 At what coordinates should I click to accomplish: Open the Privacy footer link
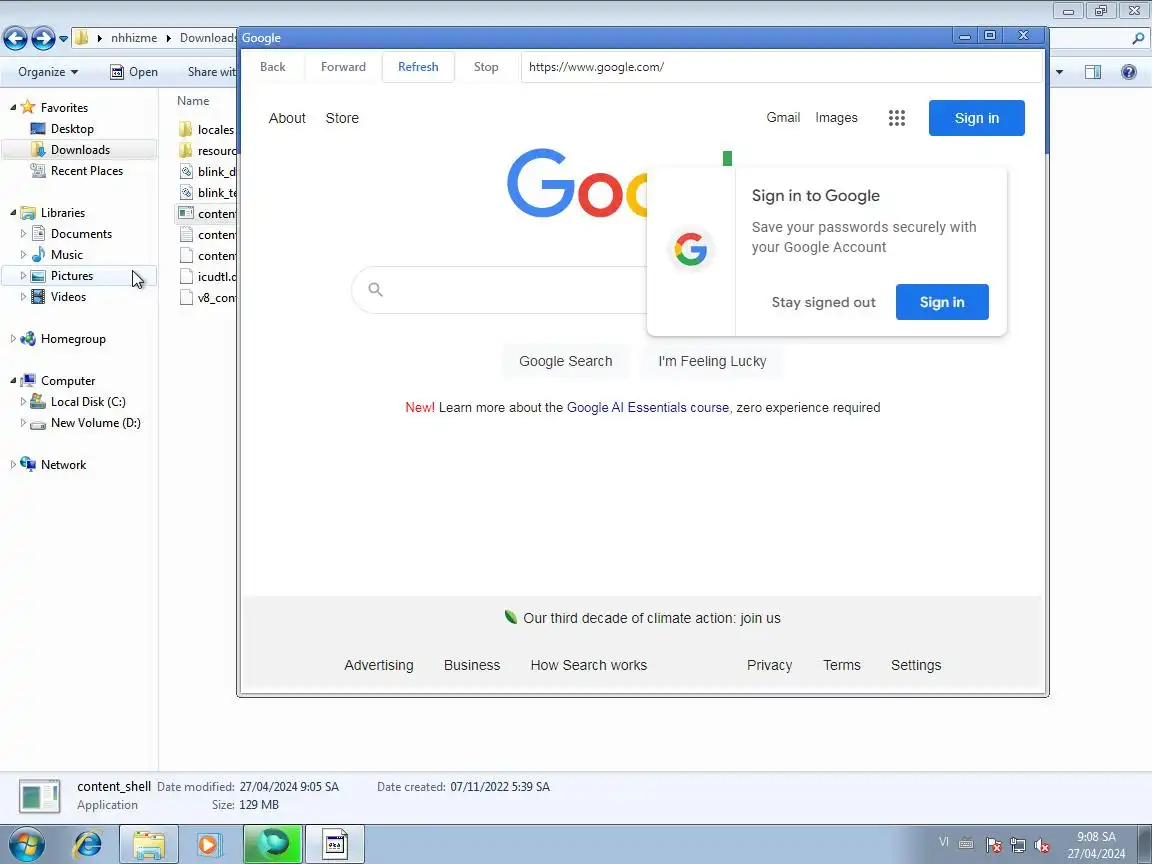[x=769, y=665]
